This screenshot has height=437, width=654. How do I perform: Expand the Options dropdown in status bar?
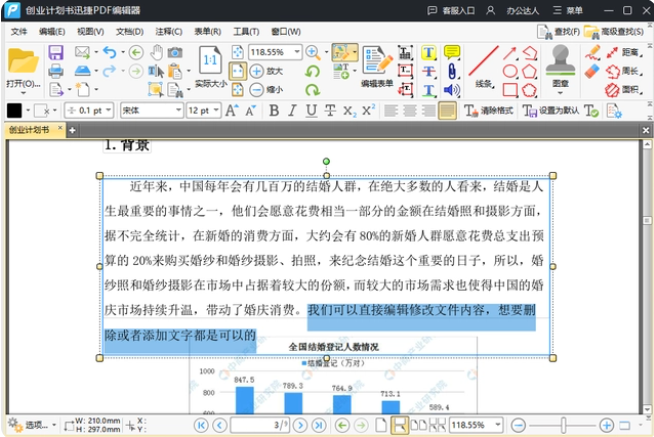pos(54,425)
